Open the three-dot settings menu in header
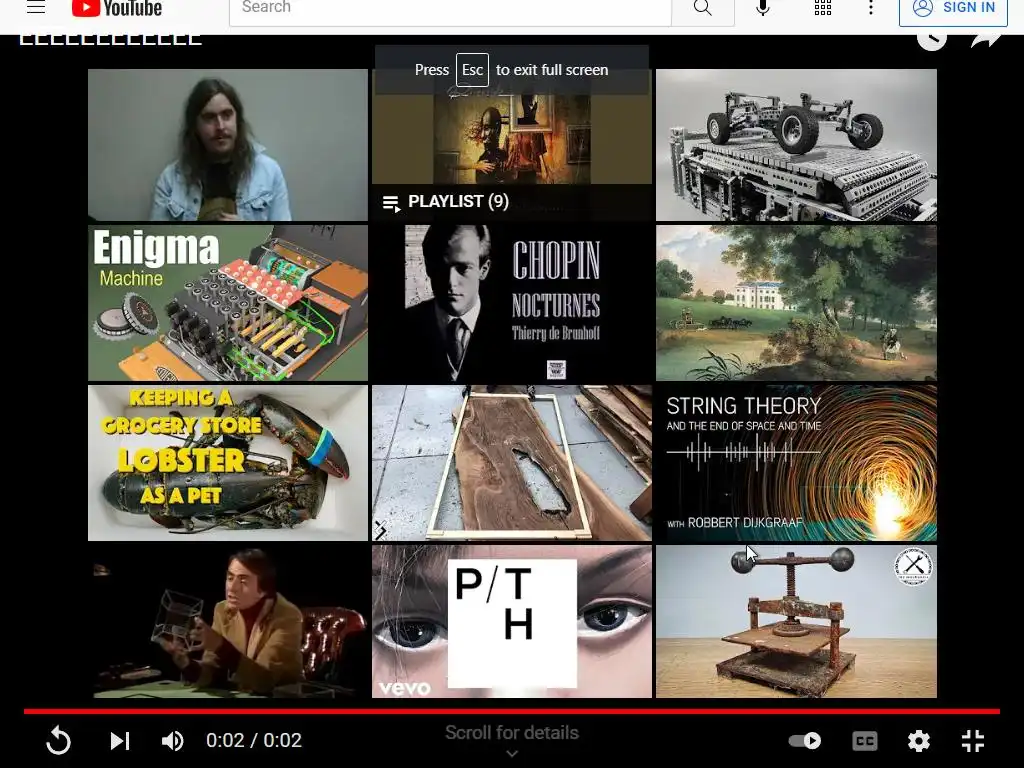The height and width of the screenshot is (768, 1024). (871, 8)
